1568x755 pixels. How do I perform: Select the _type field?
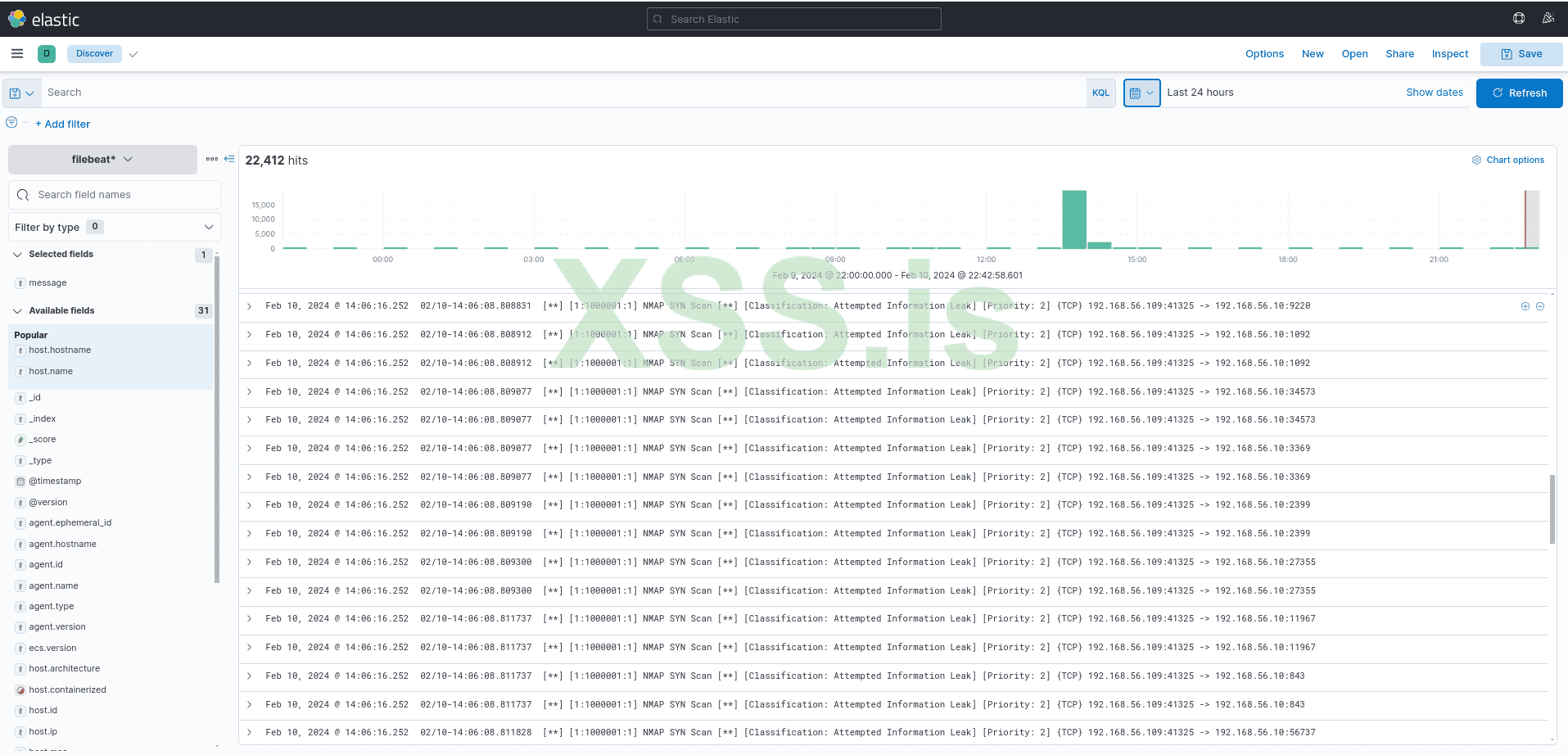click(x=40, y=461)
